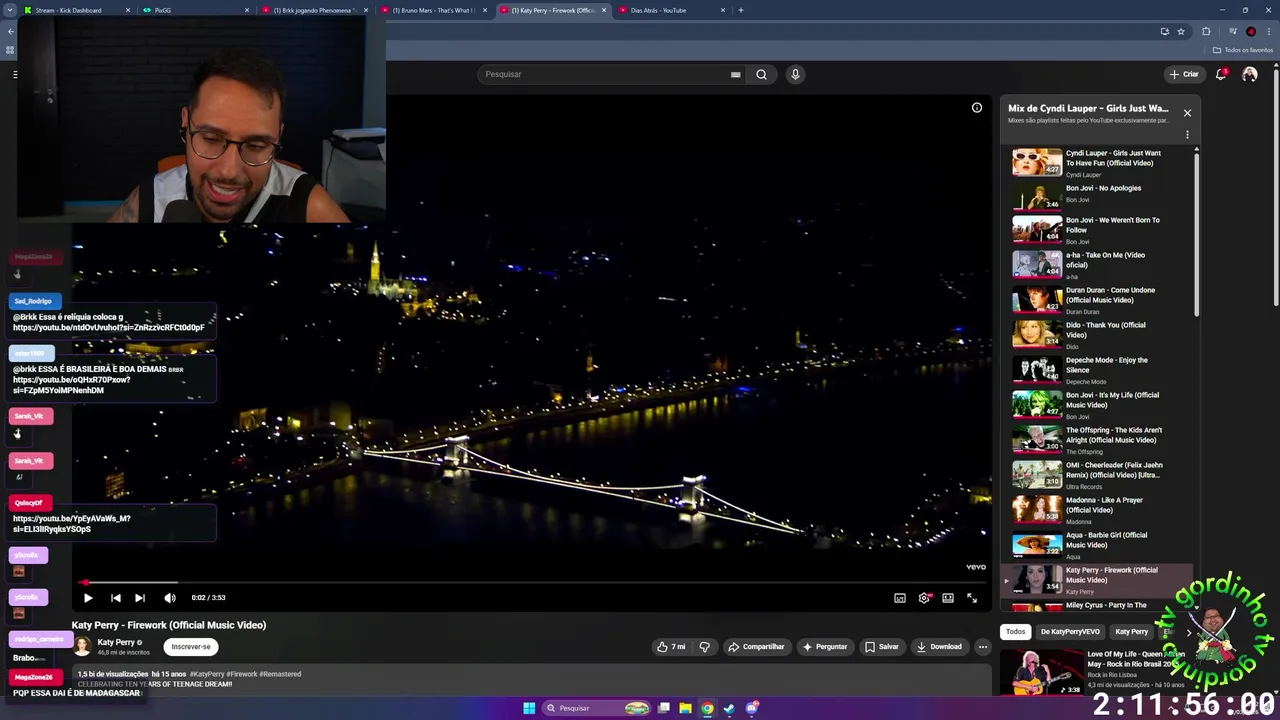Image resolution: width=1280 pixels, height=720 pixels.
Task: Select The Offspring - The Kids Aren't Alright
Action: pyautogui.click(x=1100, y=440)
